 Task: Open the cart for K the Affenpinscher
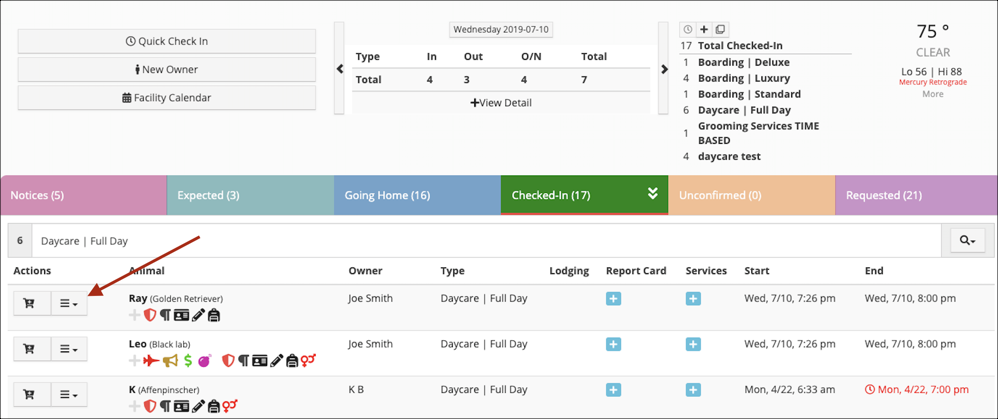pos(32,395)
